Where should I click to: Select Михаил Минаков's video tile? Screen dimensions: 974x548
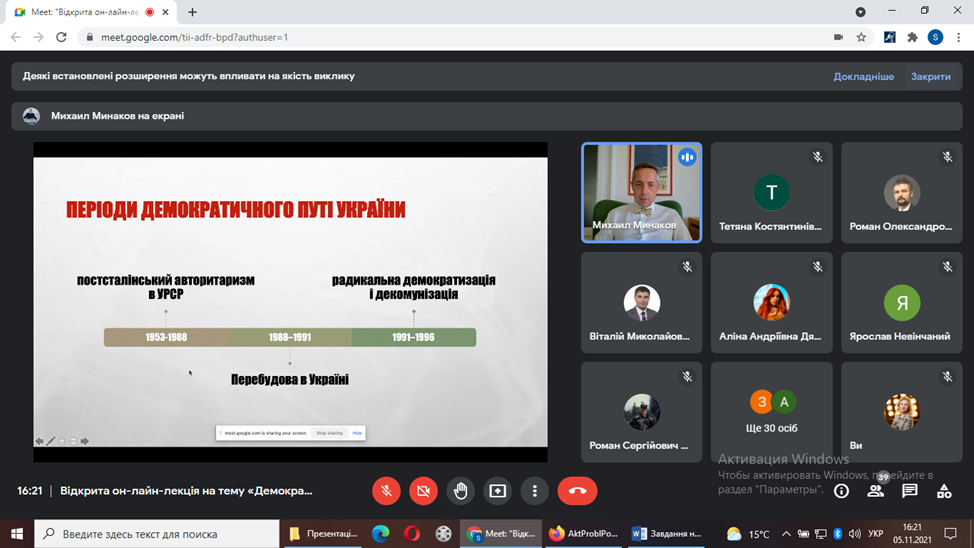coord(641,192)
